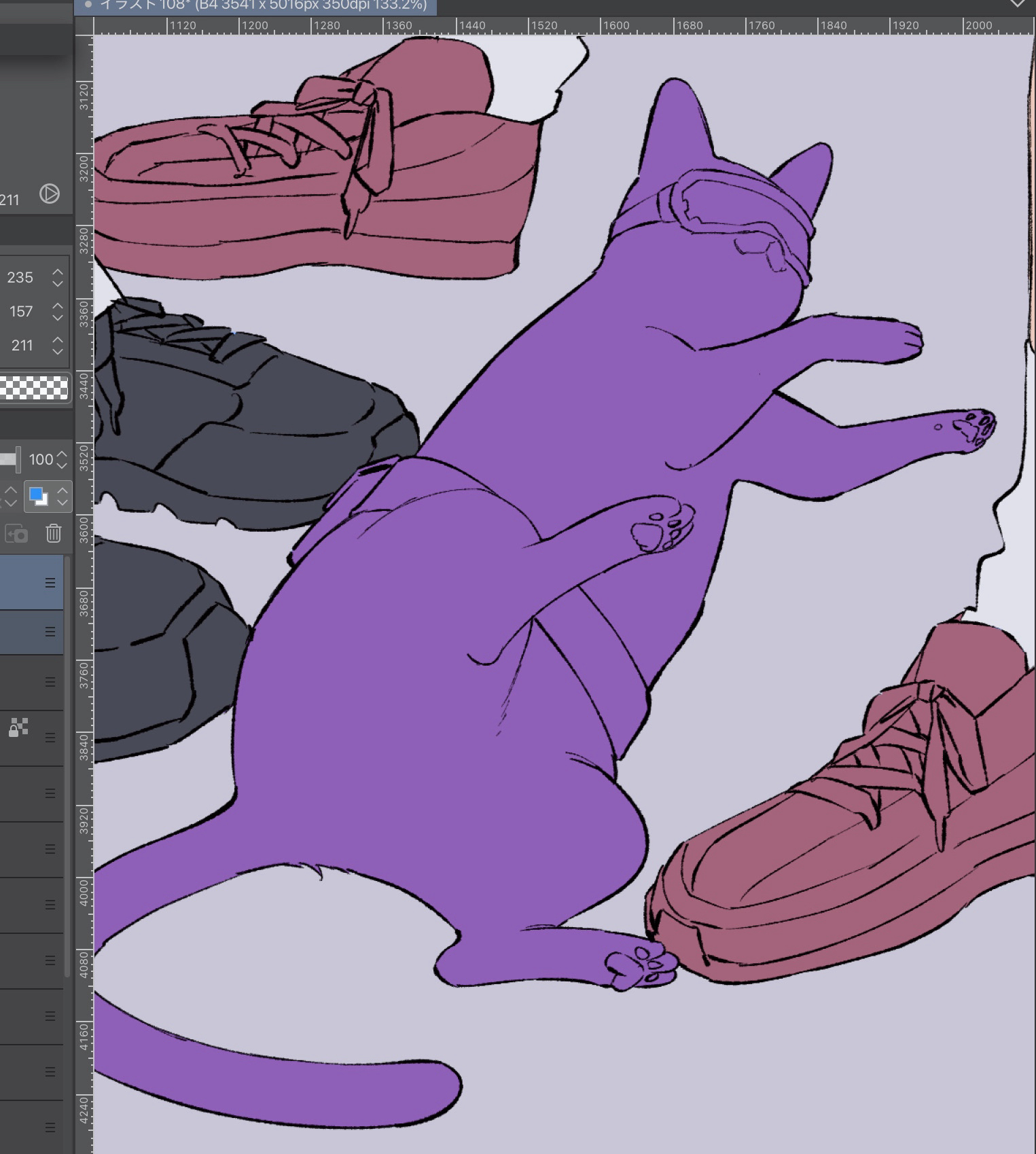Click the layer opacity slider handle
Viewport: 1036px width, 1154px height.
18,460
